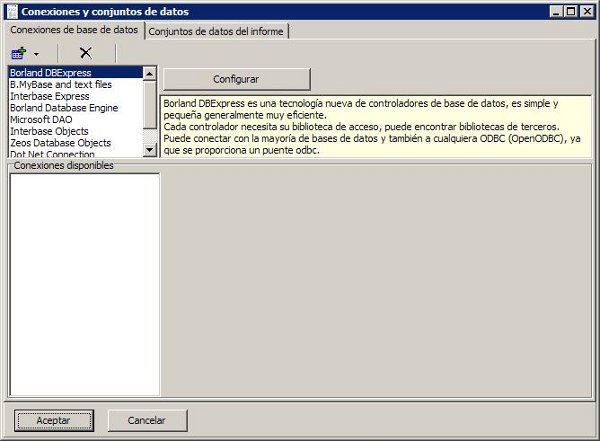Select B.MyBase and text files driver
This screenshot has height=441, width=600.
coord(76,84)
